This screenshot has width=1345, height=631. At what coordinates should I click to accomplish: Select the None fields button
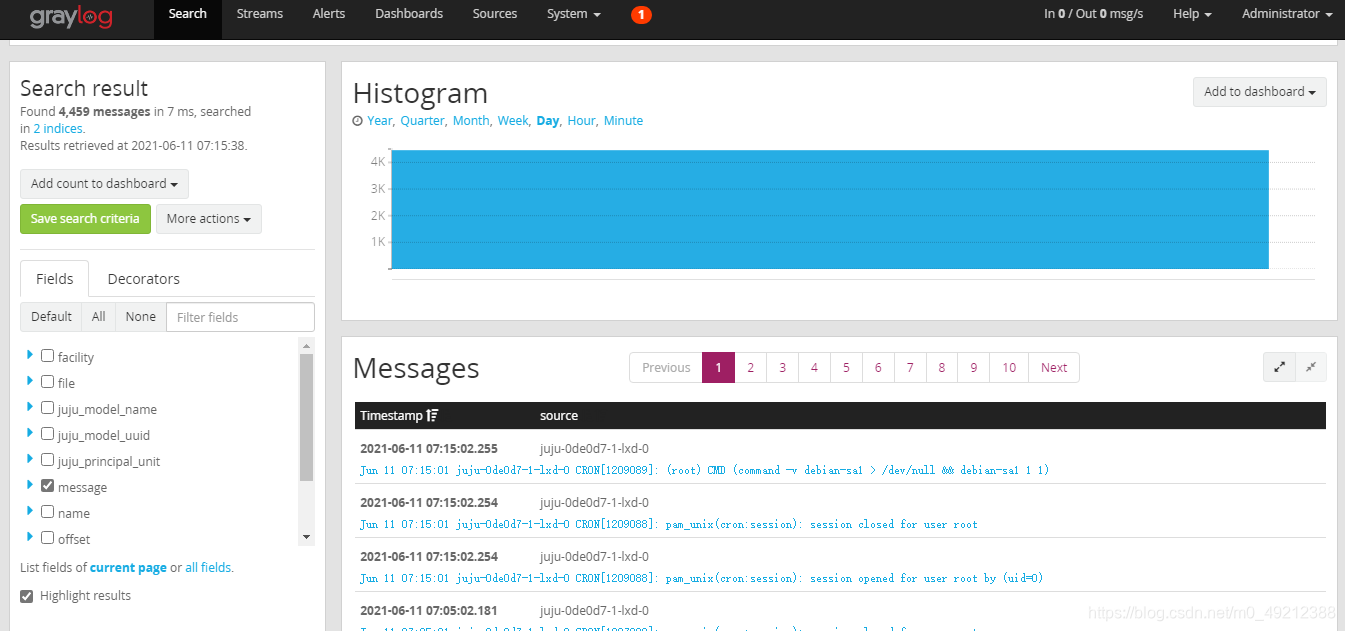click(x=141, y=317)
